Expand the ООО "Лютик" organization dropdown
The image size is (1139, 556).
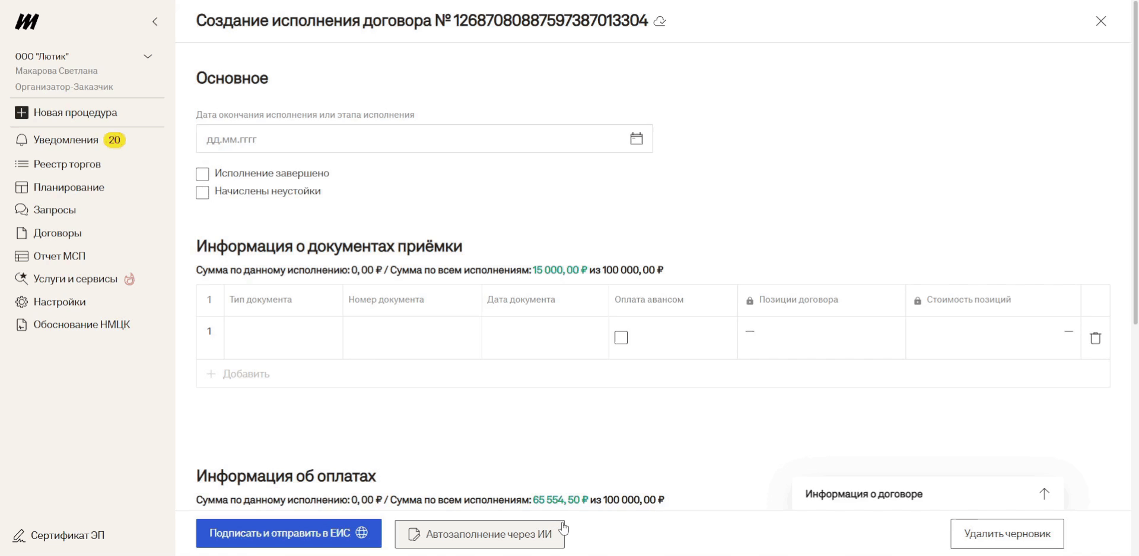point(148,57)
